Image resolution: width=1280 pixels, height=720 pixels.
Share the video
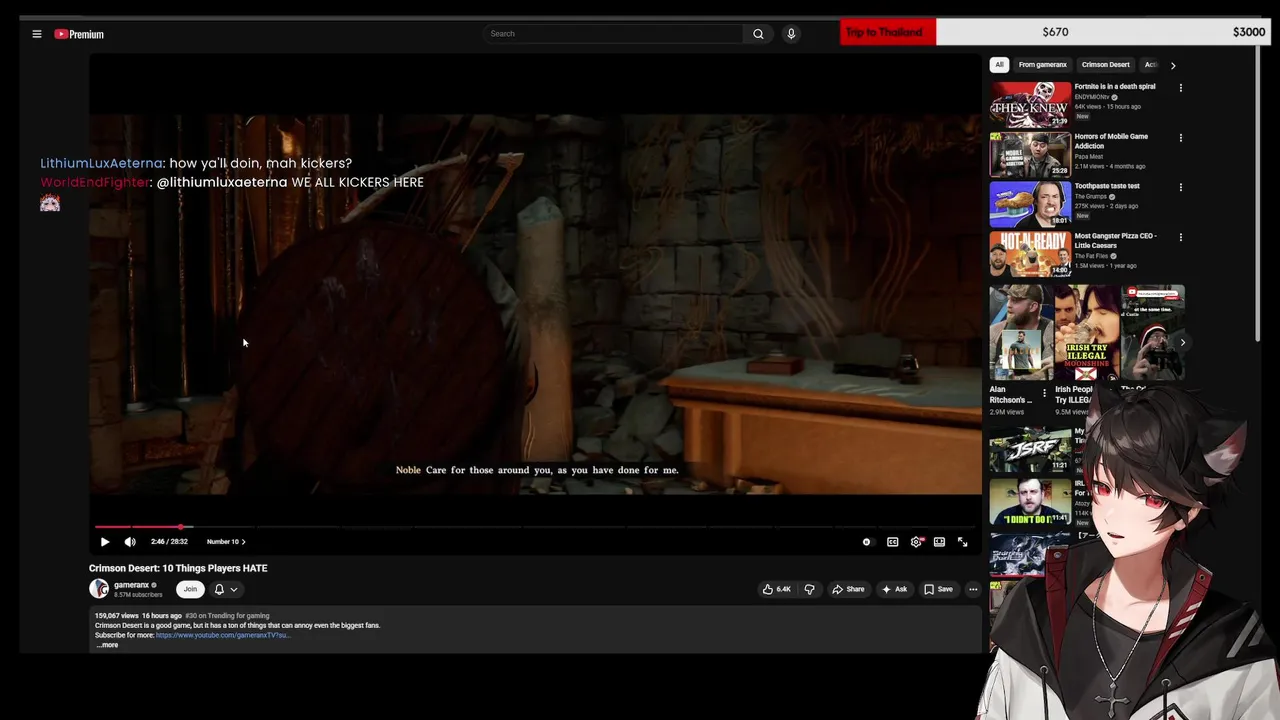pos(848,589)
